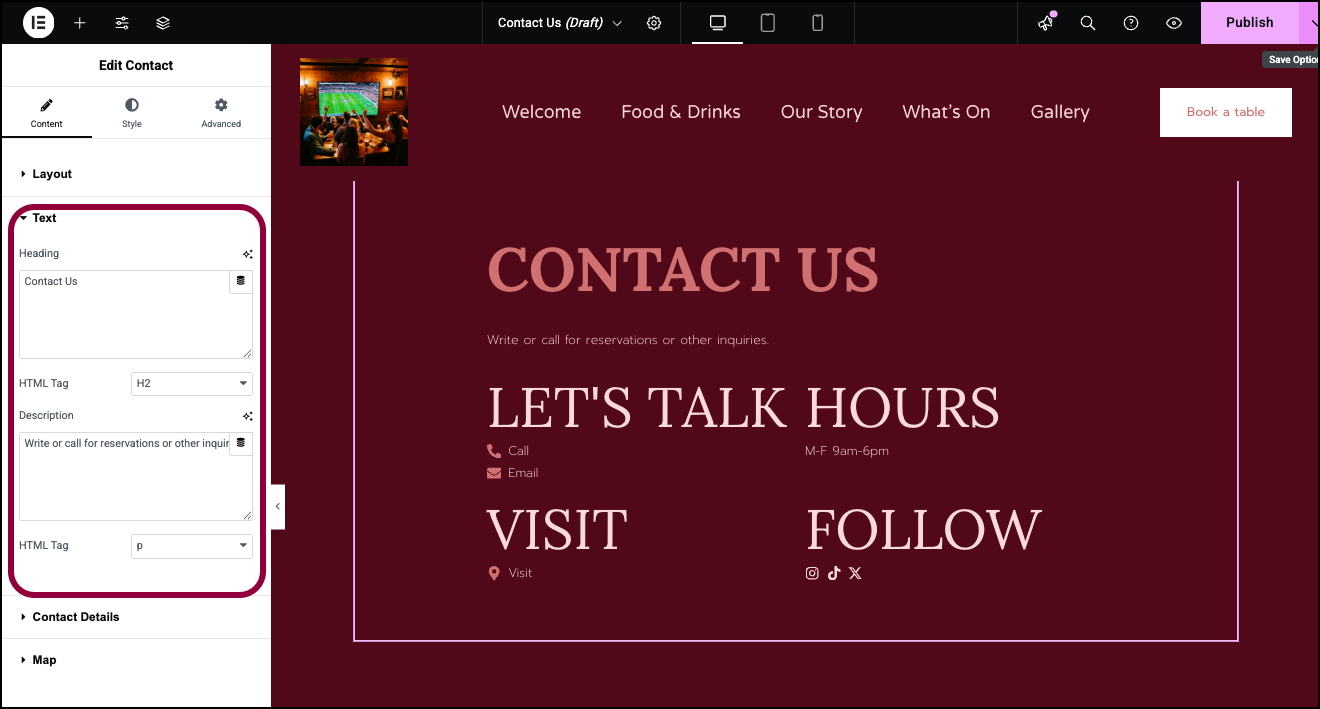Switch to mobile responsive view

pos(818,23)
